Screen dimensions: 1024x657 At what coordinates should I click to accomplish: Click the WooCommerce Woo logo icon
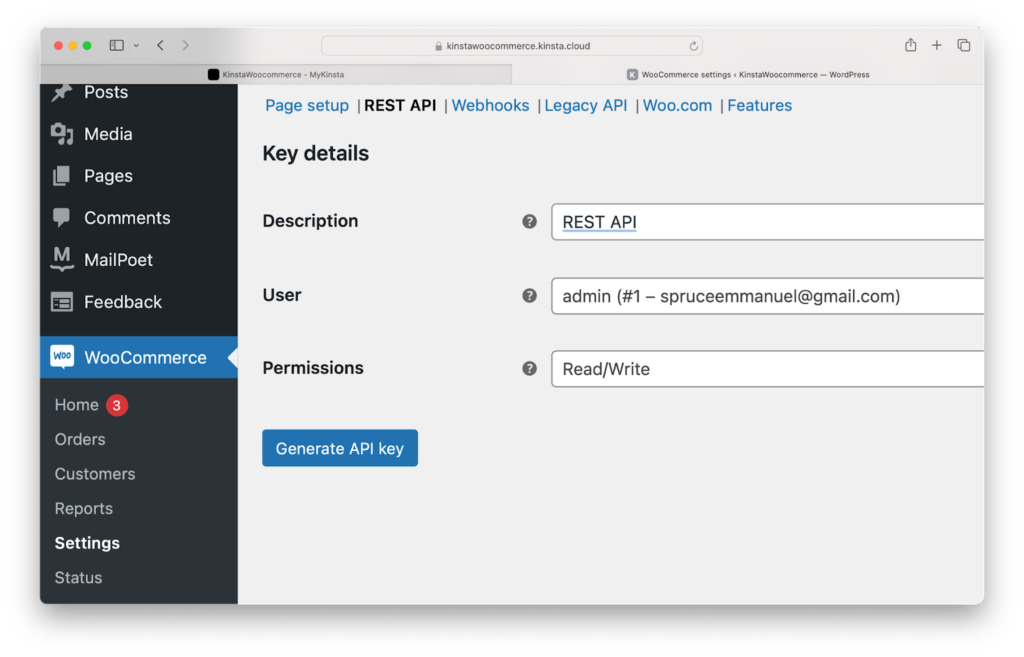(x=62, y=357)
